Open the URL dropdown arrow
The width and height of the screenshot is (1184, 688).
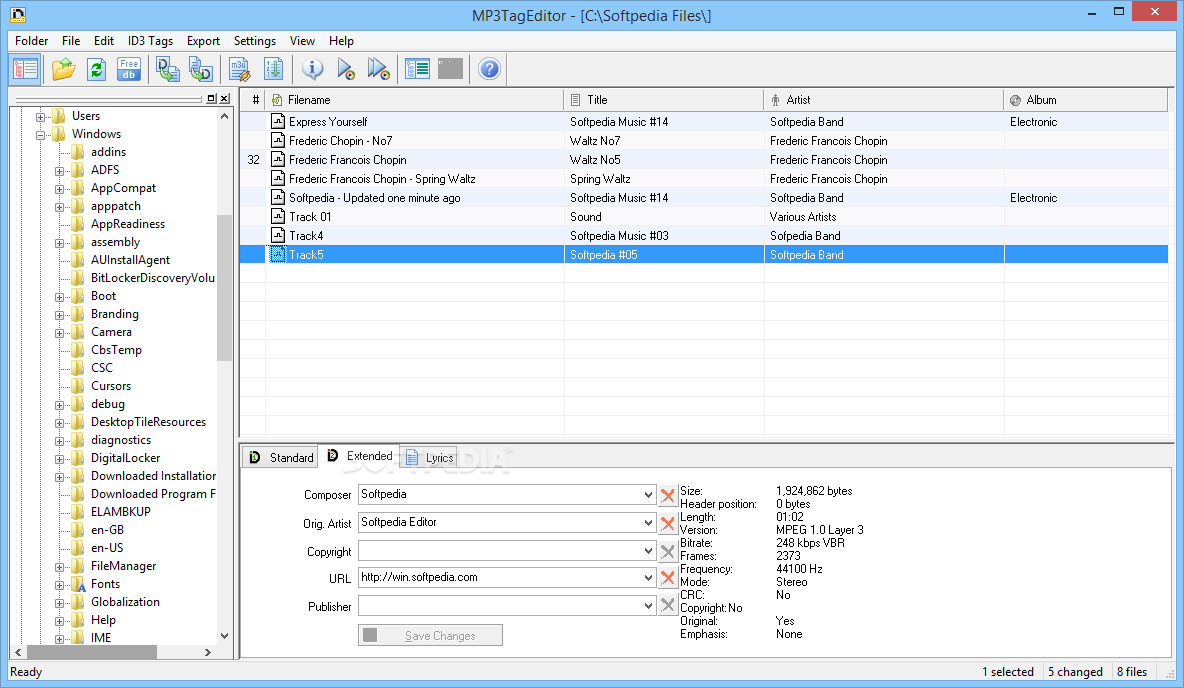(648, 578)
